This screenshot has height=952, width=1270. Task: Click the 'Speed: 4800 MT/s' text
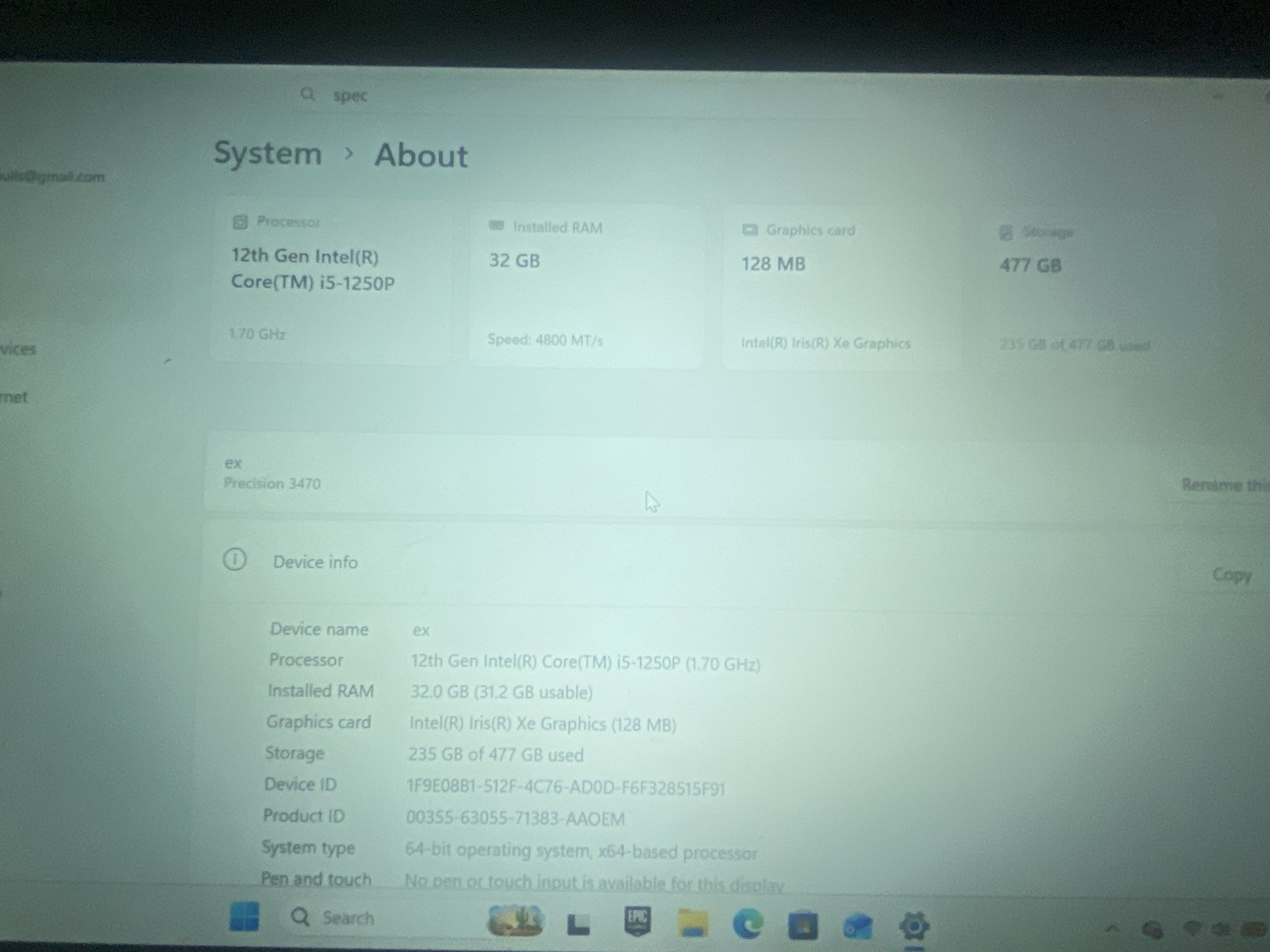click(545, 340)
